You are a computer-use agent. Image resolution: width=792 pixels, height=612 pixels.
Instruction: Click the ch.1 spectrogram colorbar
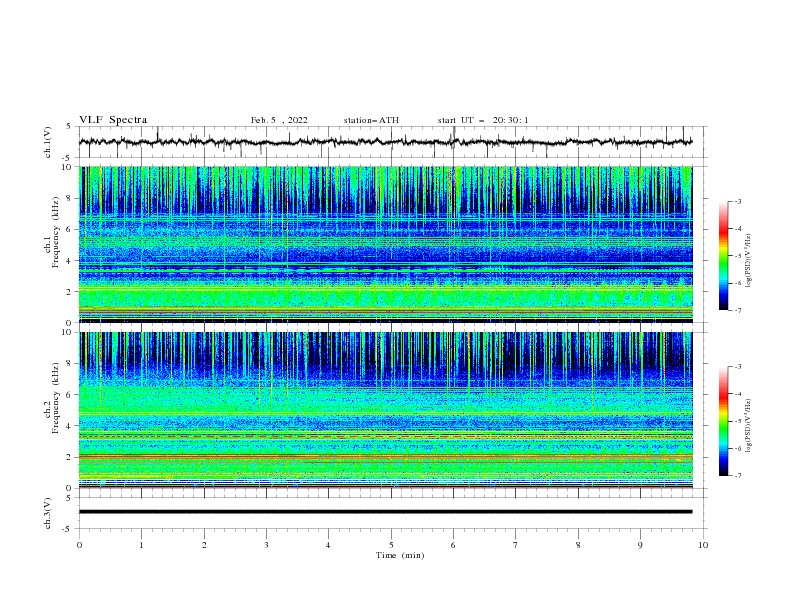(724, 256)
